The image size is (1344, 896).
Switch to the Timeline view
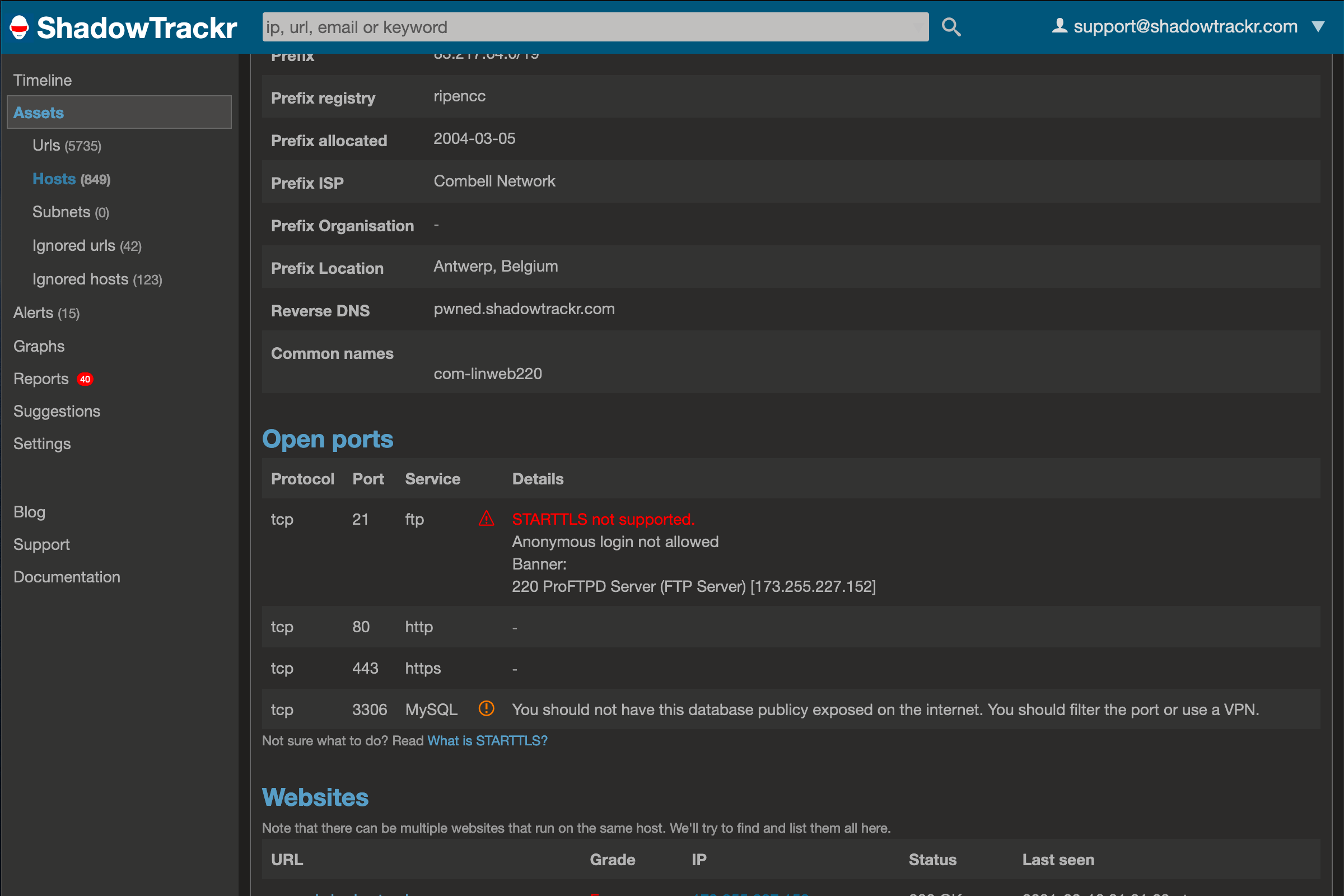coord(43,80)
